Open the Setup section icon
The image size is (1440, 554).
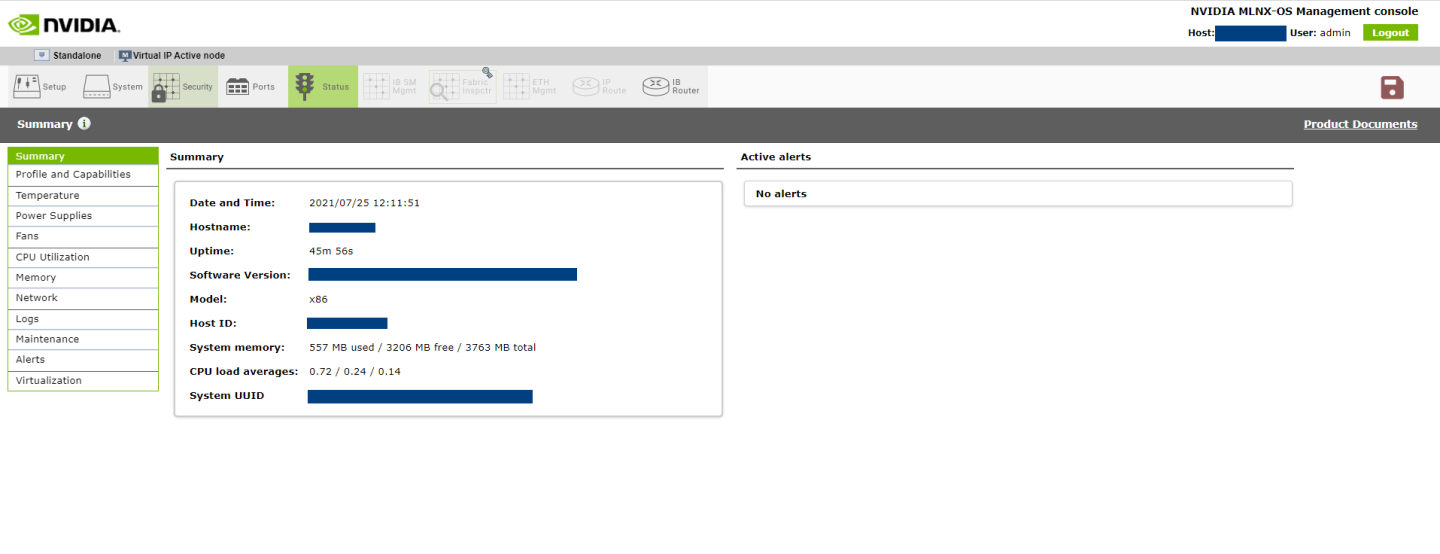(x=26, y=87)
